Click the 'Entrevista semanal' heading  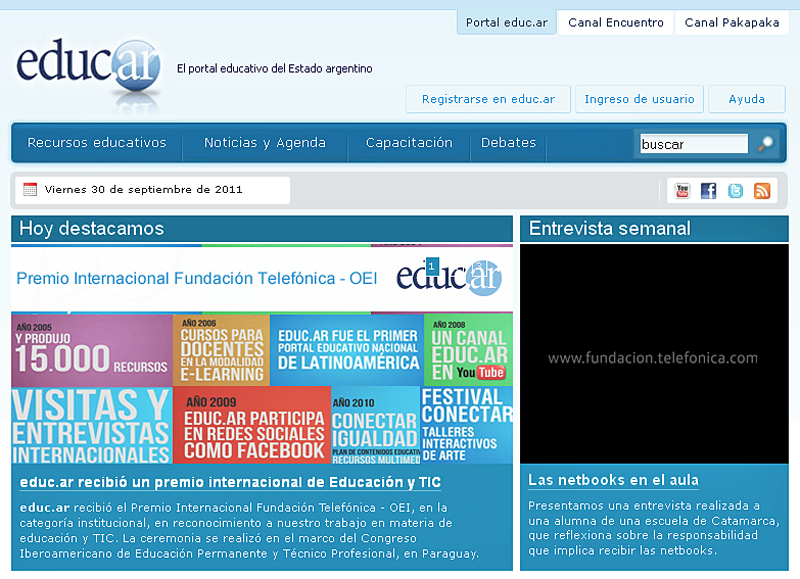pos(610,229)
